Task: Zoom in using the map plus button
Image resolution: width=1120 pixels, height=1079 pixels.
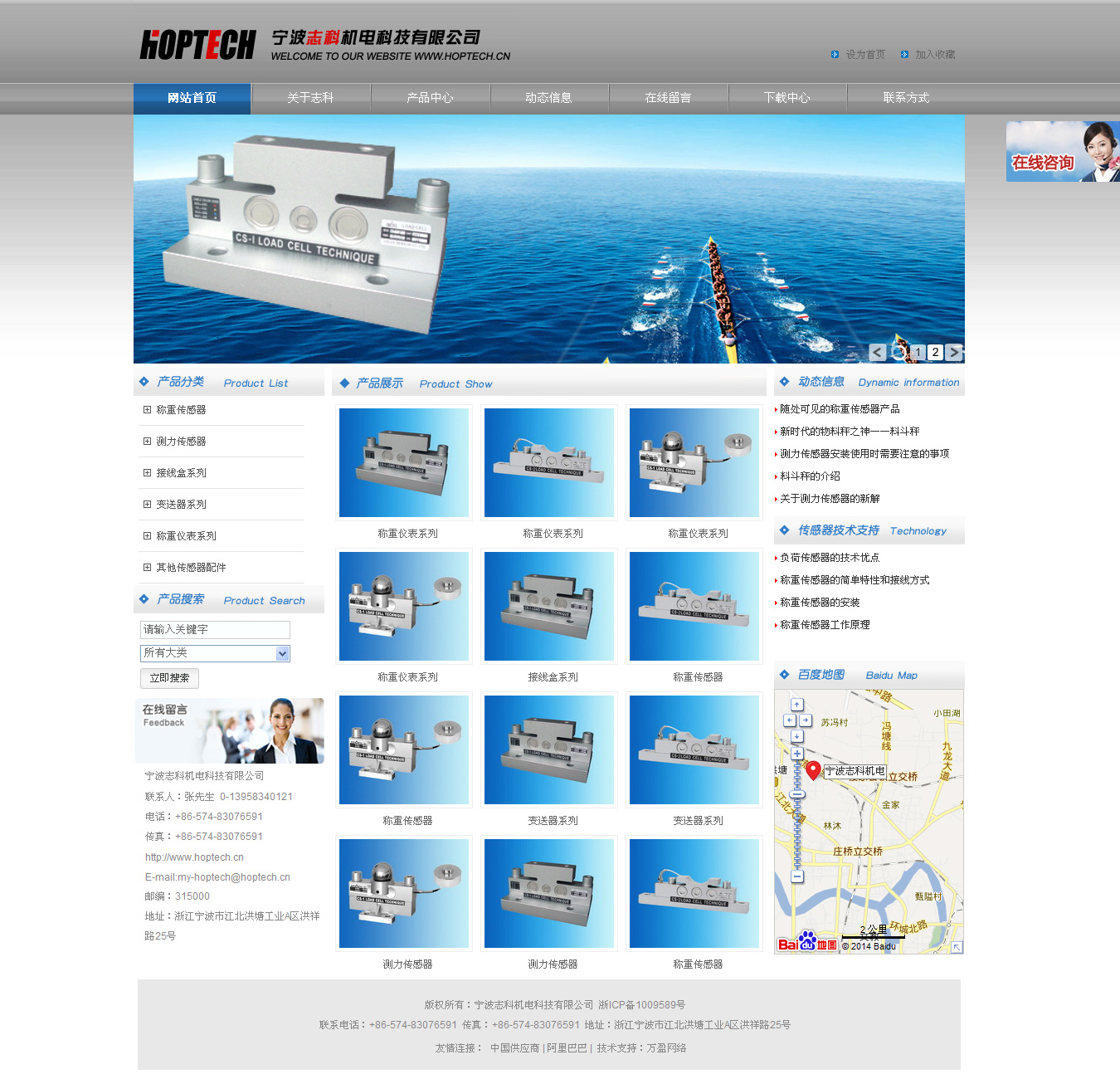Action: pyautogui.click(x=797, y=754)
